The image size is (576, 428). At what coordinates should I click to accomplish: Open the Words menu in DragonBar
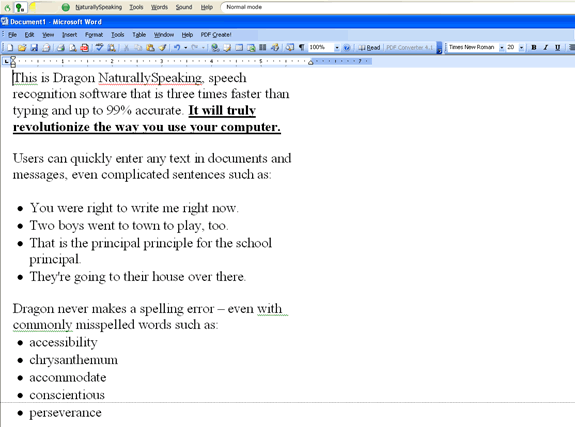click(x=159, y=7)
